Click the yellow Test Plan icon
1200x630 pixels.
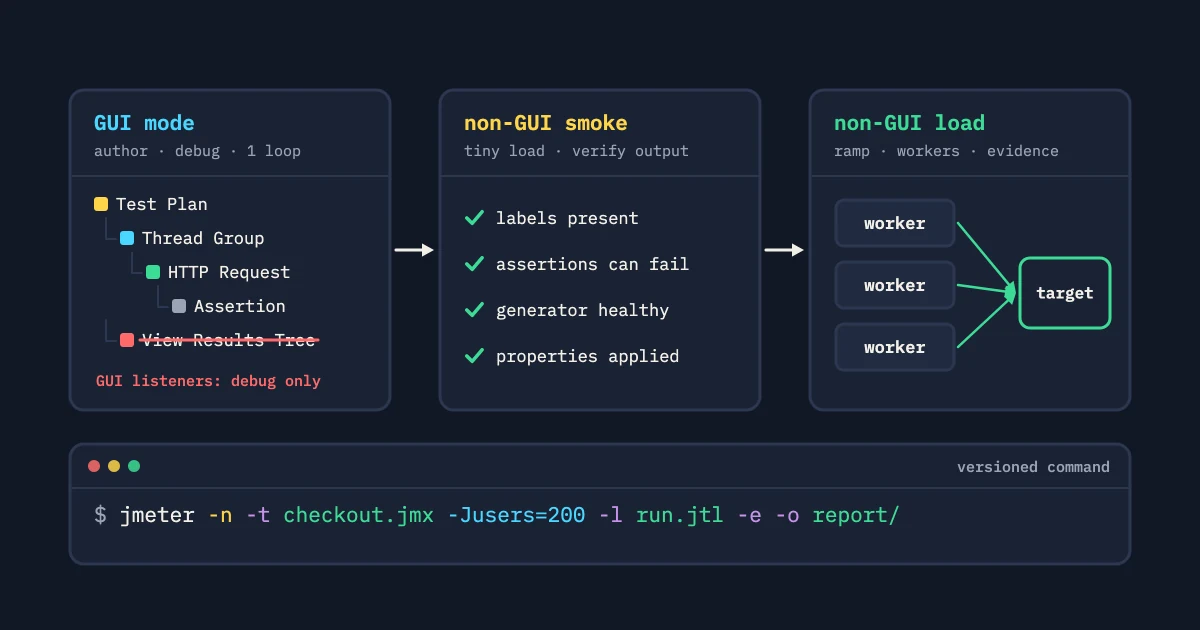(x=101, y=204)
